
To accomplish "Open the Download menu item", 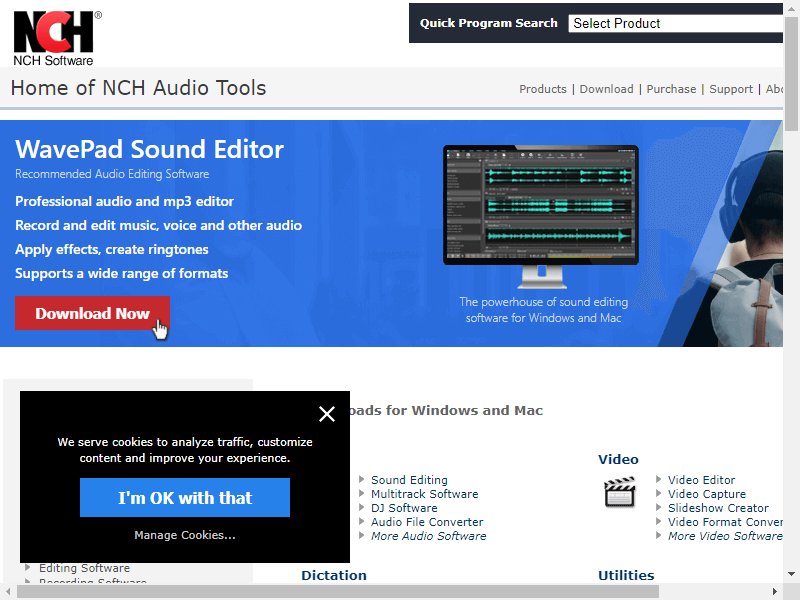I will [x=606, y=89].
